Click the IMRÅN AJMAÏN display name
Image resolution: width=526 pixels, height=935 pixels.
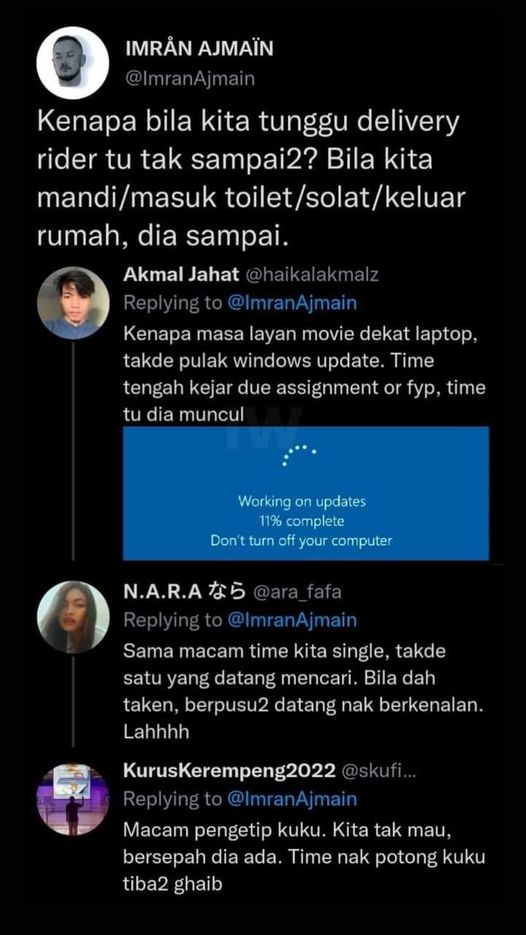point(199,49)
